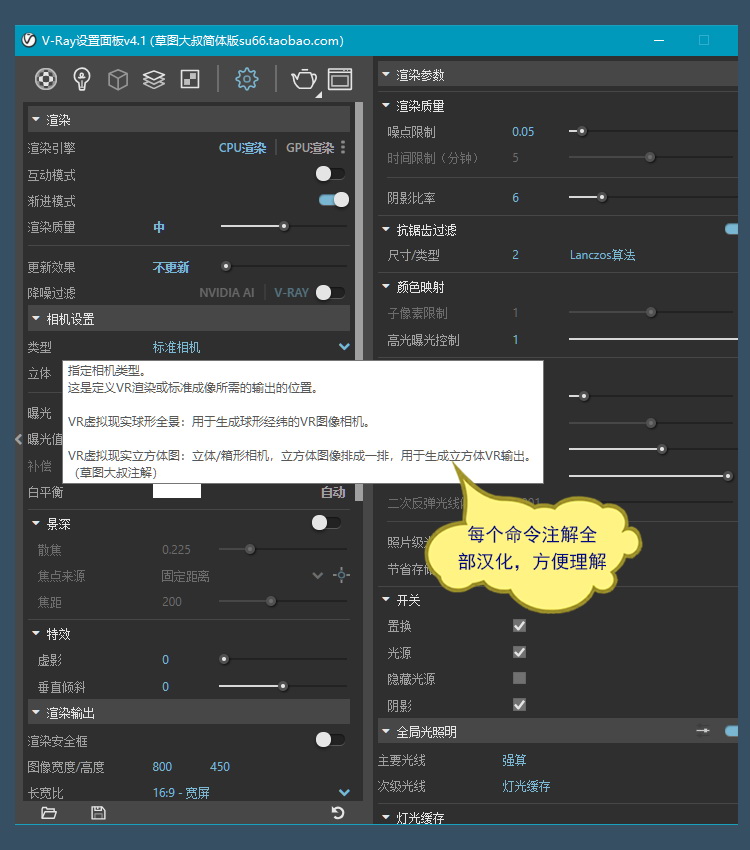
Task: Click the save settings disk icon
Action: [x=98, y=813]
